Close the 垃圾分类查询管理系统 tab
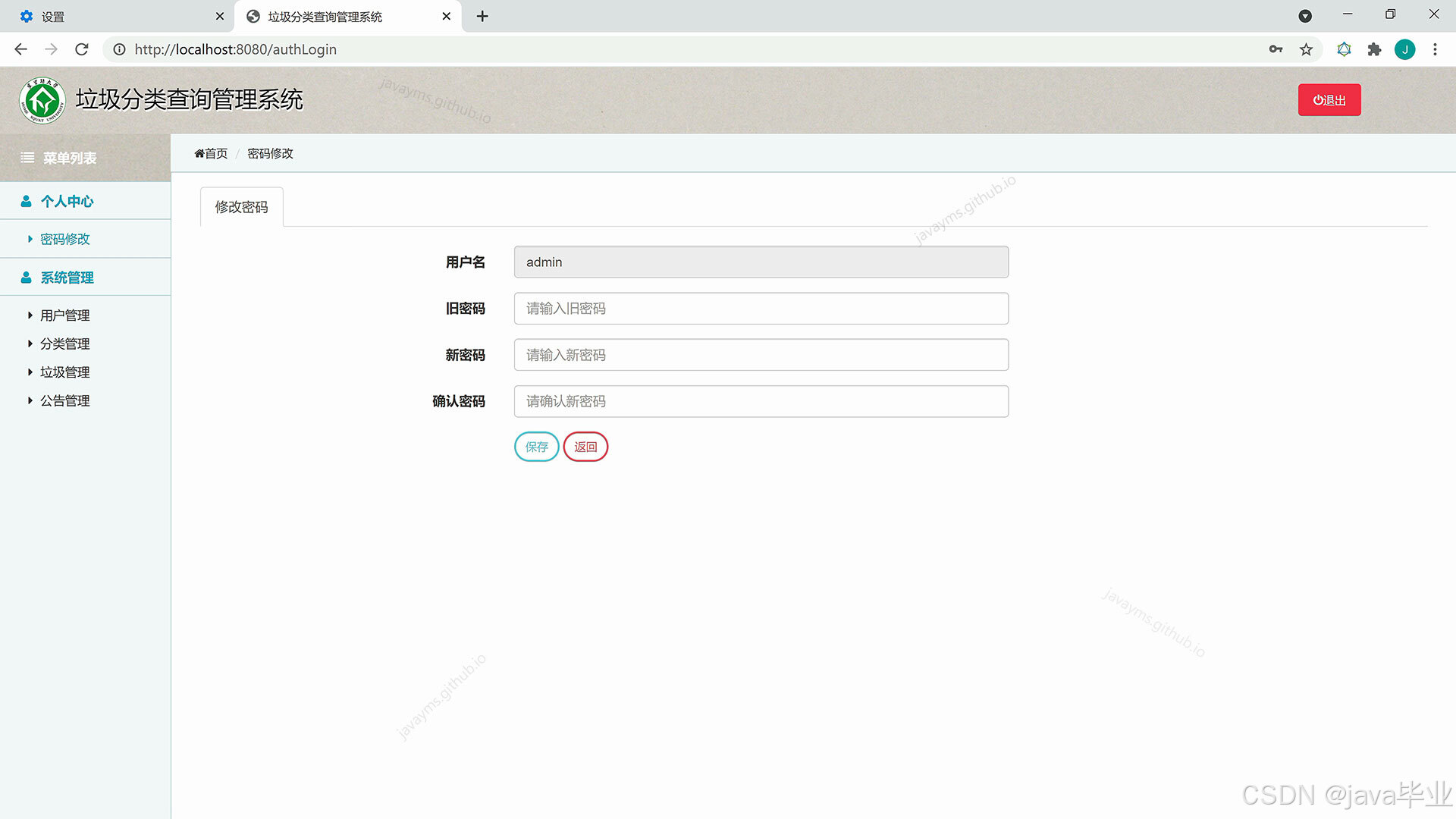The width and height of the screenshot is (1456, 819). pos(447,16)
